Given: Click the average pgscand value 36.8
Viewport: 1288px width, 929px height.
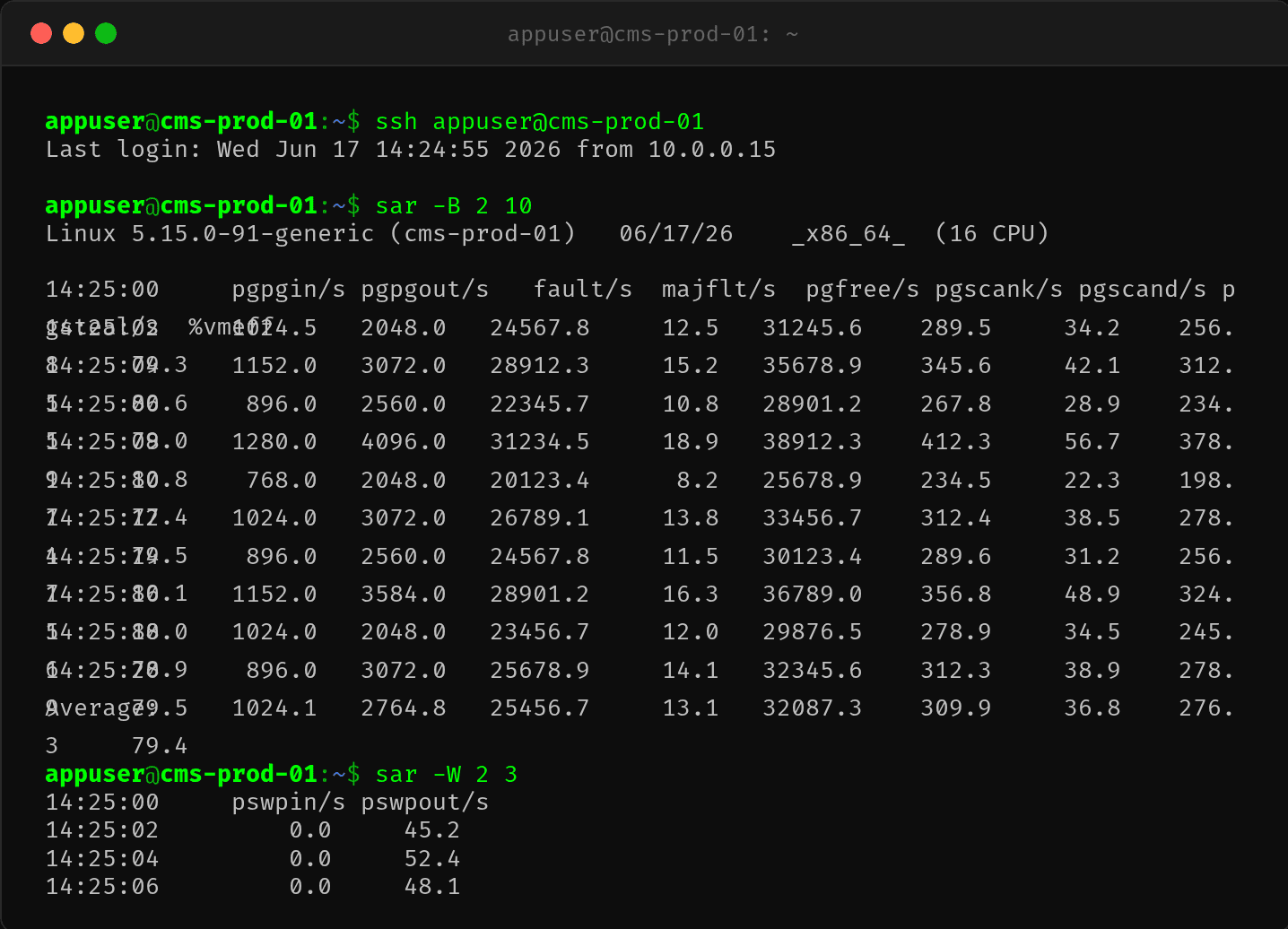Looking at the screenshot, I should (1092, 708).
